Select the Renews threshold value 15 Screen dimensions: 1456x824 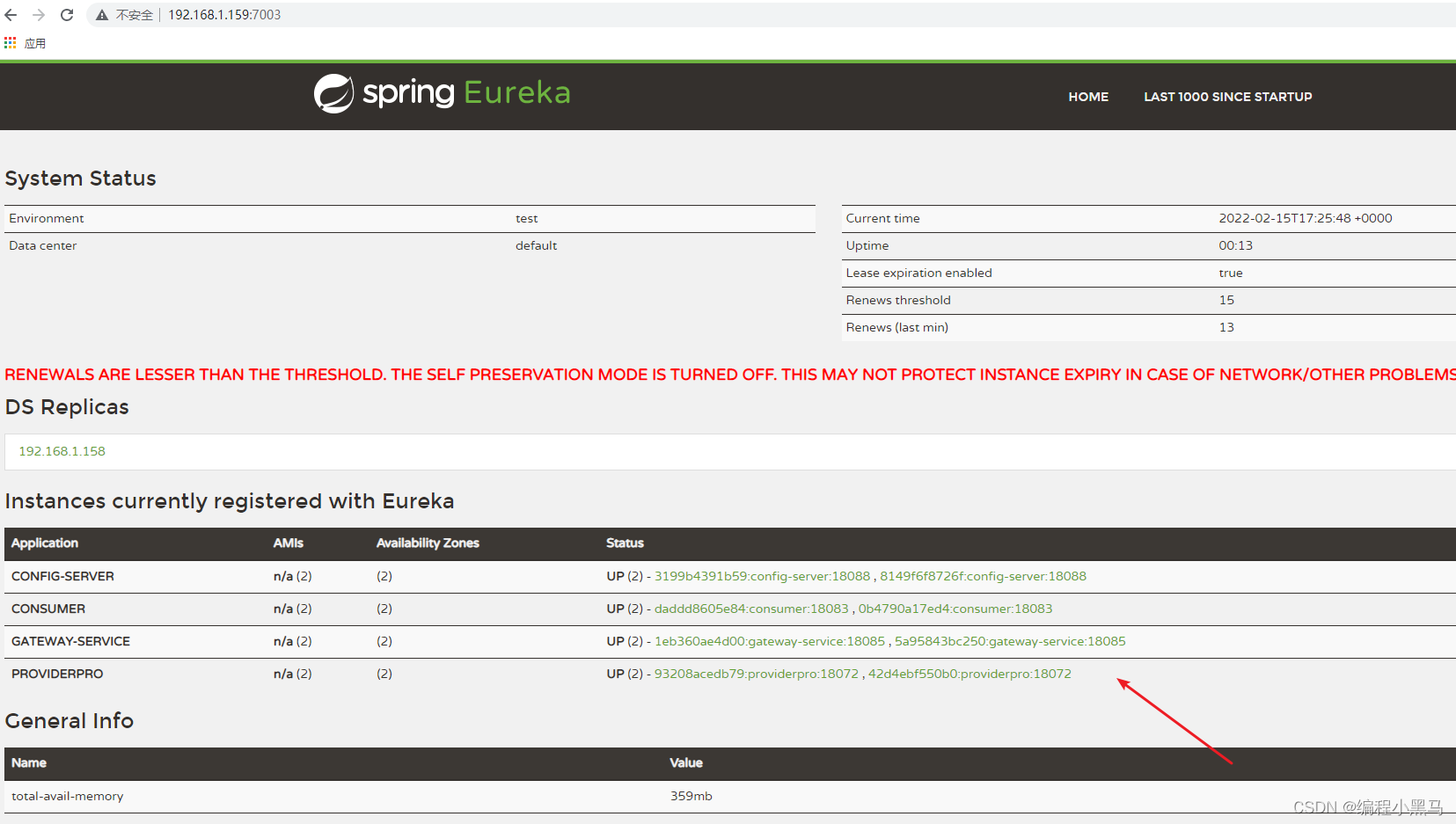[x=1226, y=300]
